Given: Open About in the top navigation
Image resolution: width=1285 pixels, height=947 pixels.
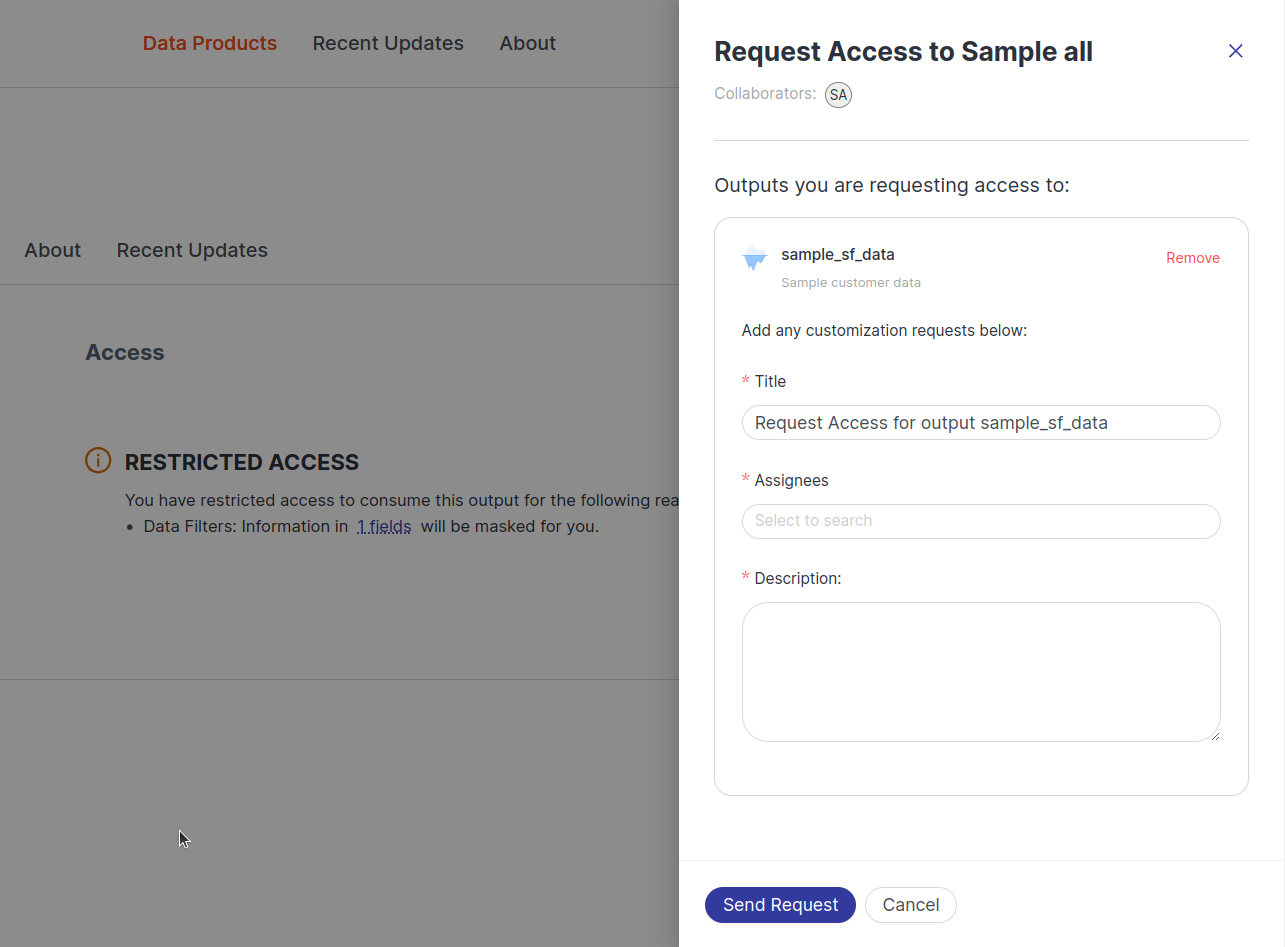Looking at the screenshot, I should click(x=528, y=43).
